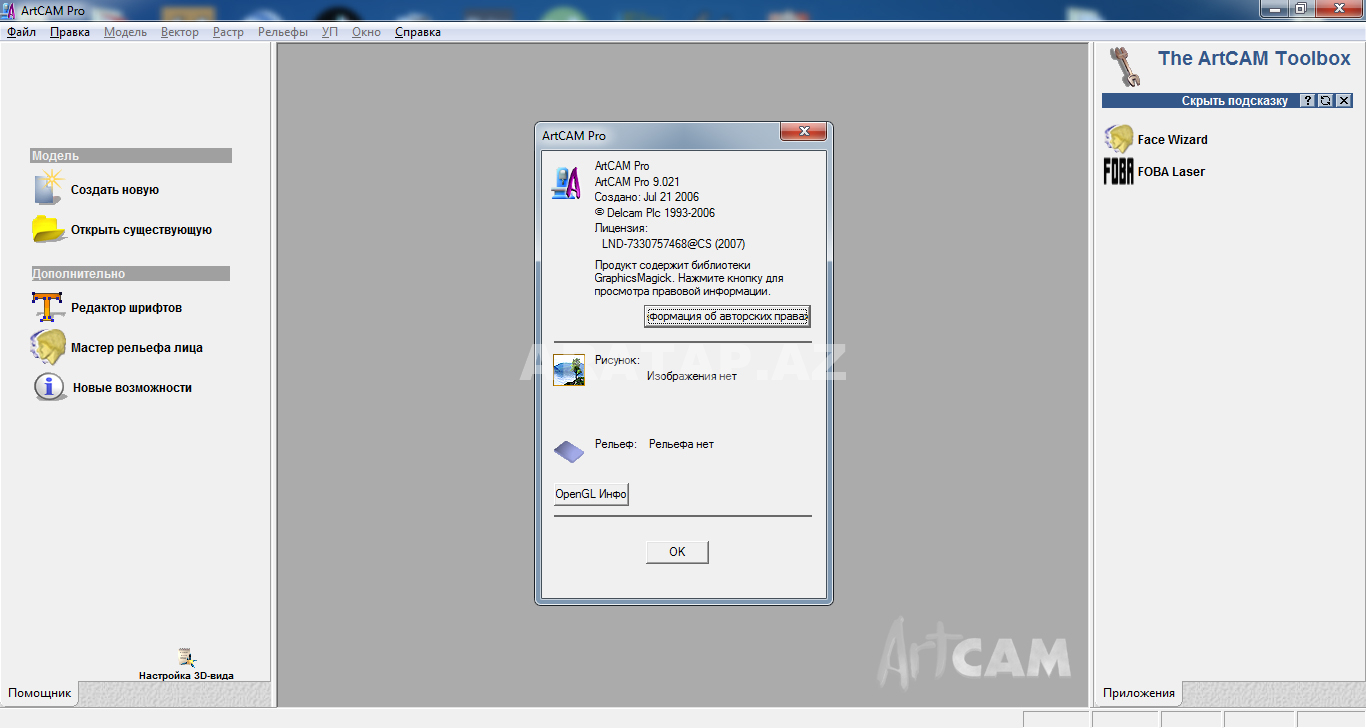Viewport: 1366px width, 728px height.
Task: Open the Растр menu
Action: pos(228,32)
